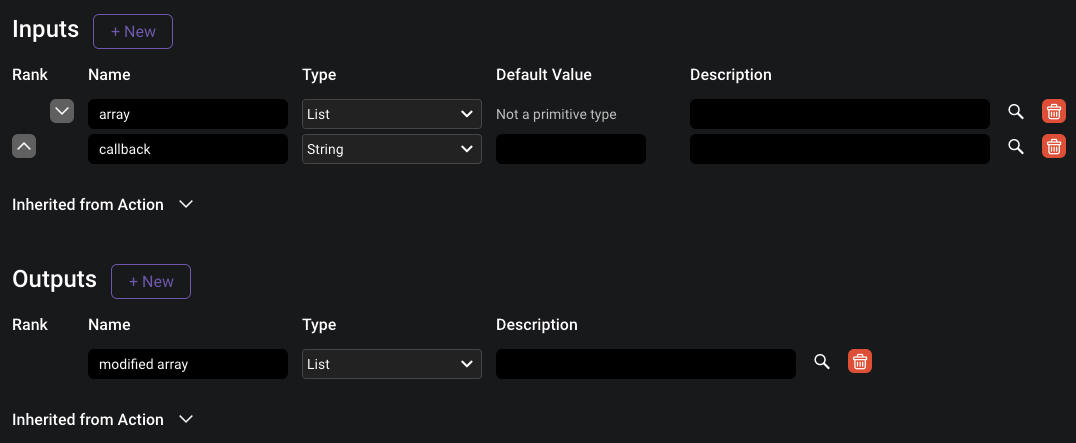This screenshot has width=1076, height=443.
Task: Expand Inherited from Action under Outputs
Action: coord(185,419)
